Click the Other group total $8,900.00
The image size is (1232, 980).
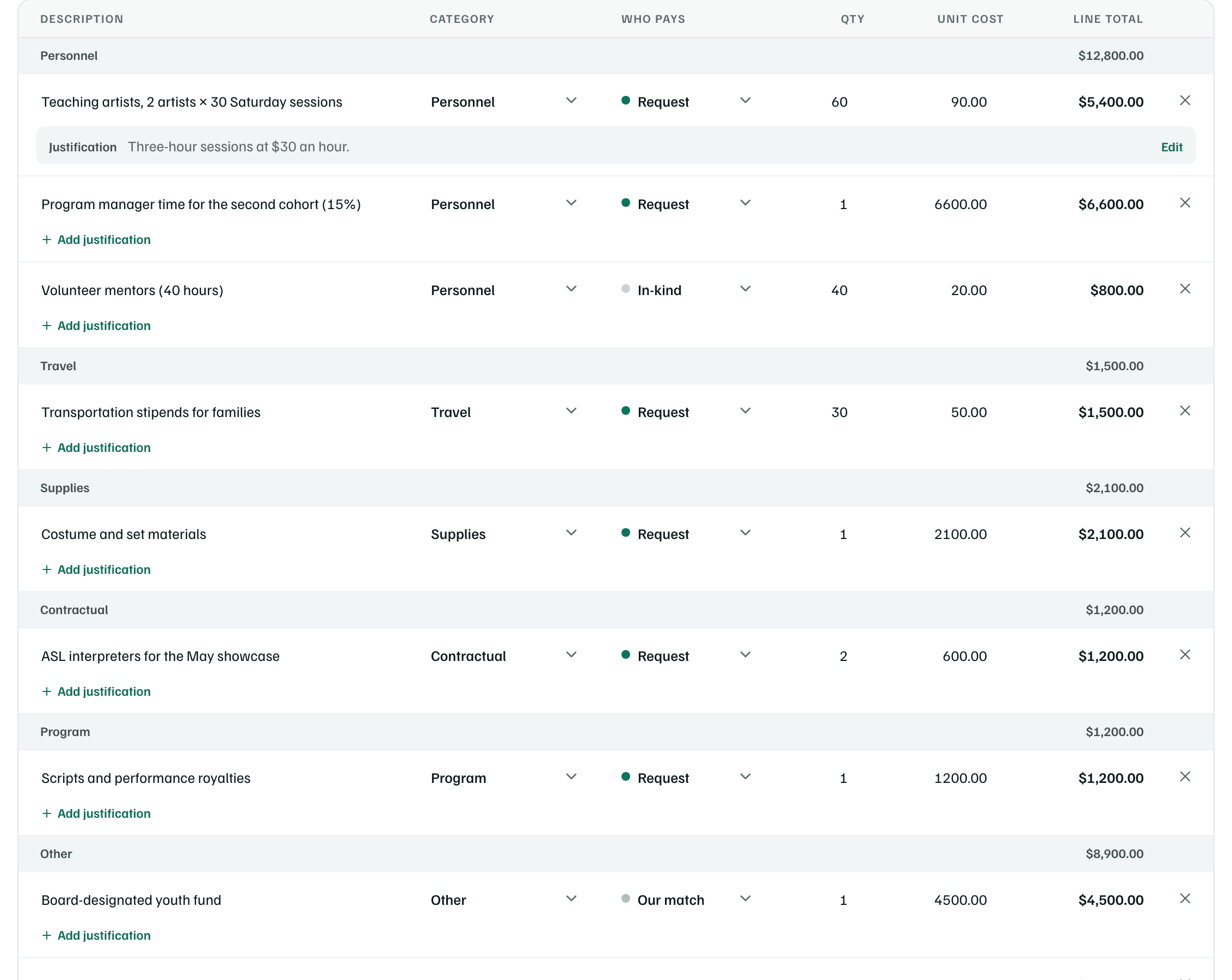pyautogui.click(x=1114, y=854)
